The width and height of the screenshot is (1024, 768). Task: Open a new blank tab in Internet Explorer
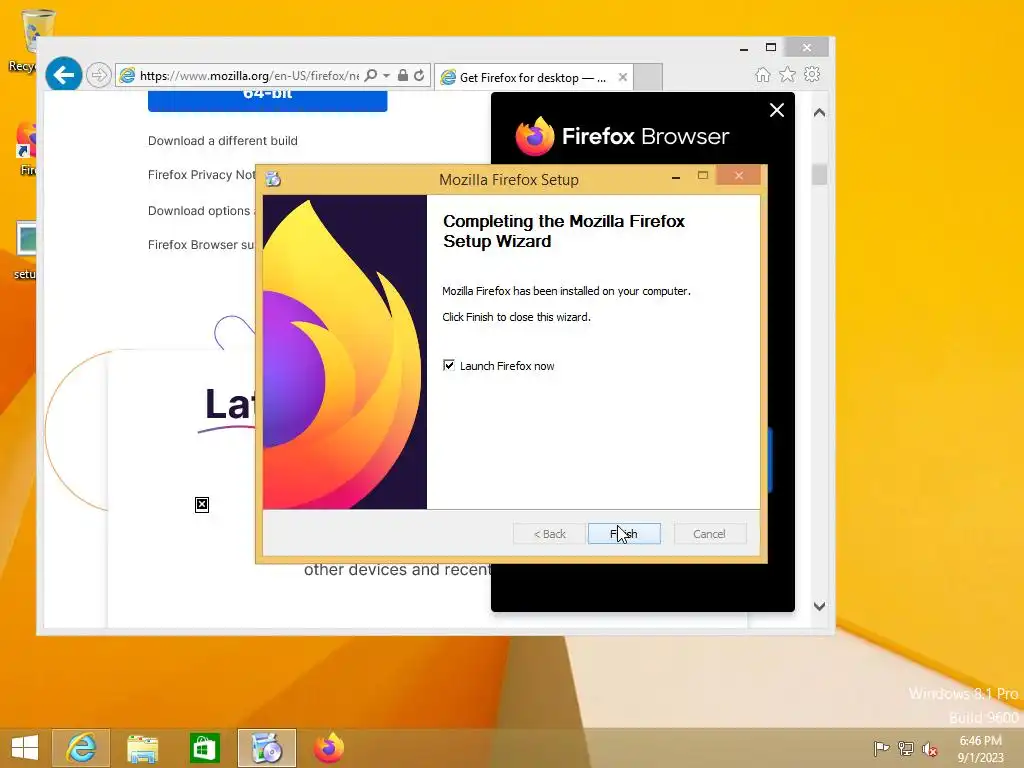coord(648,77)
